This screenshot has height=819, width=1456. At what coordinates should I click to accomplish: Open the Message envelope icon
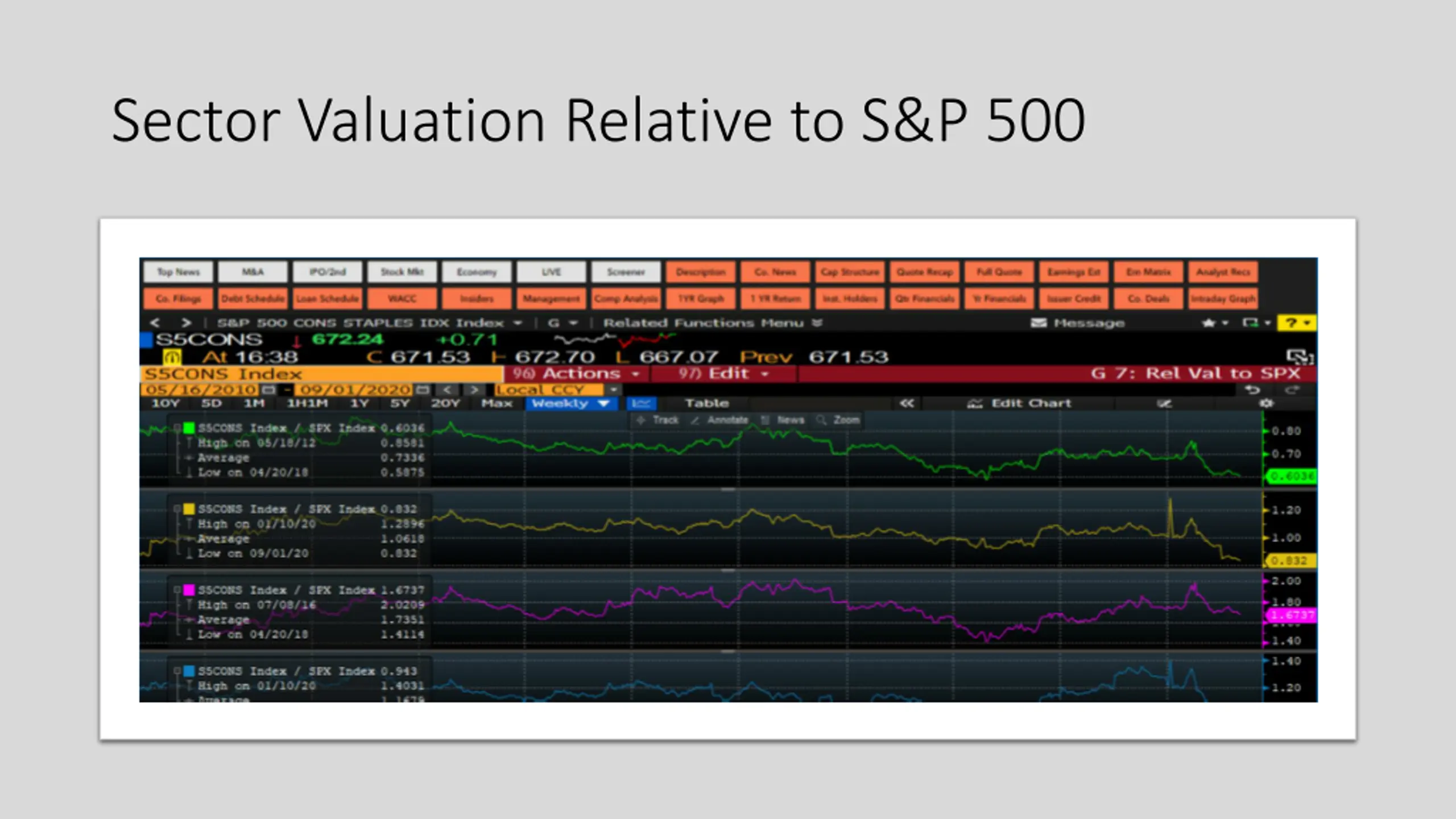[1039, 323]
